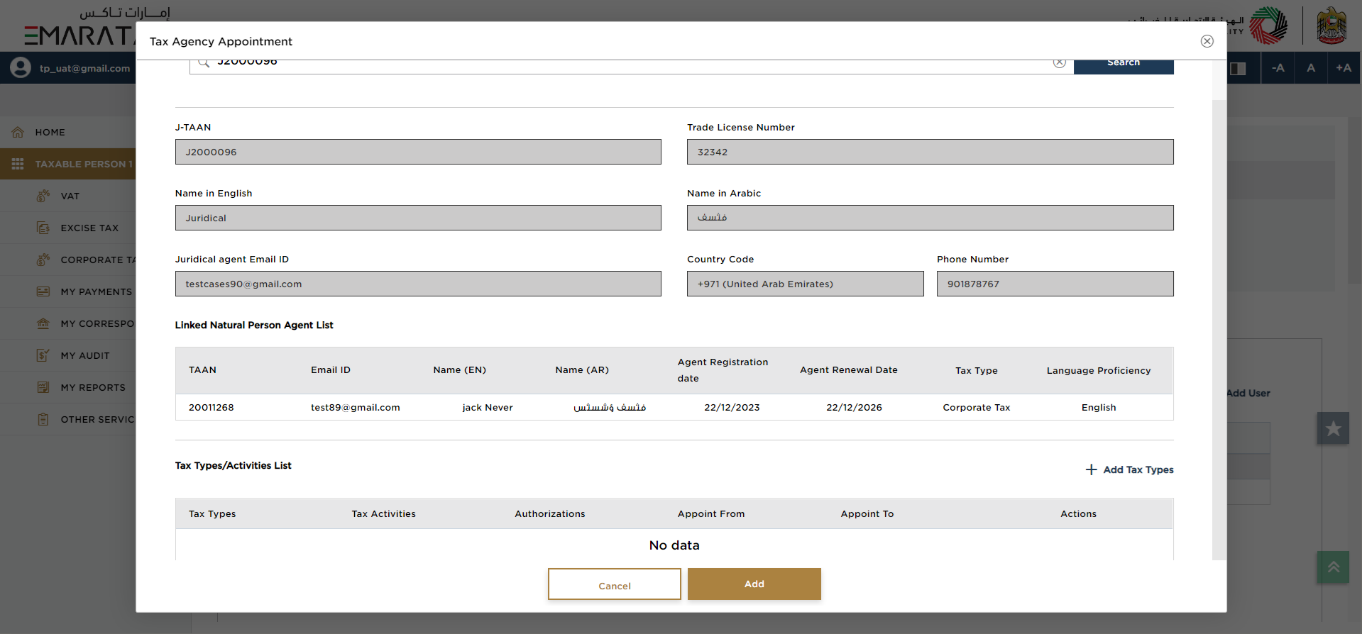Click the Tax Activities column header

coord(383,514)
